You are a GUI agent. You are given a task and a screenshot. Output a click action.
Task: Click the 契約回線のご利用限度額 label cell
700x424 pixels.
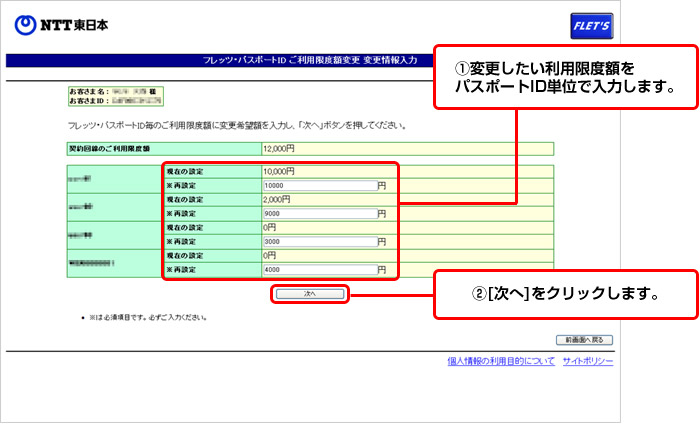(x=108, y=148)
